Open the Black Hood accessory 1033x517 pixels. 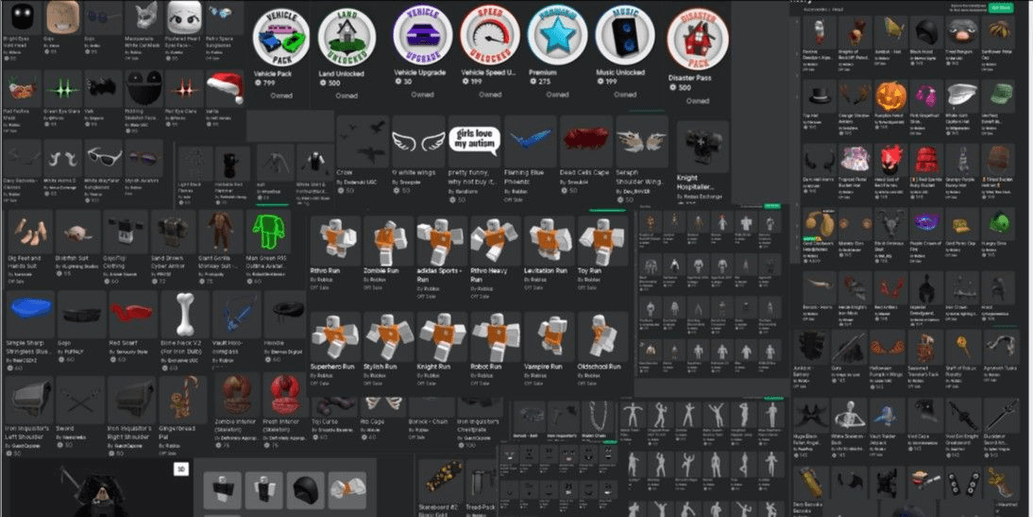tap(926, 32)
